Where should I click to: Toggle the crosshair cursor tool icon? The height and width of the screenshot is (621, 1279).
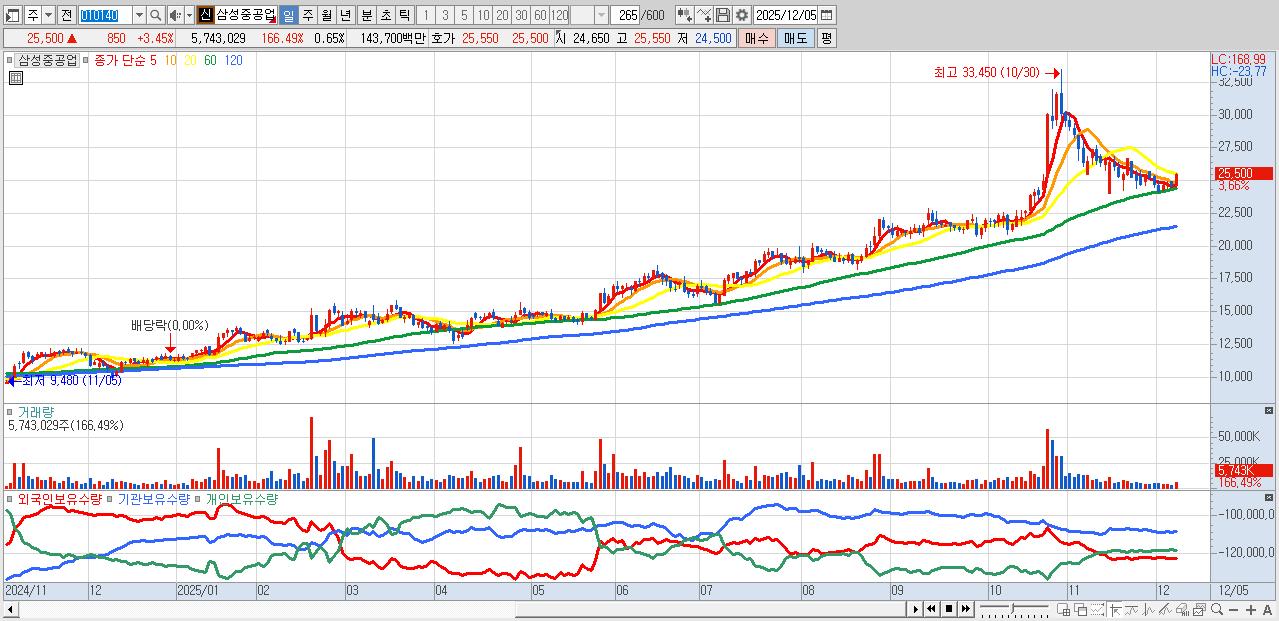pyautogui.click(x=1115, y=609)
